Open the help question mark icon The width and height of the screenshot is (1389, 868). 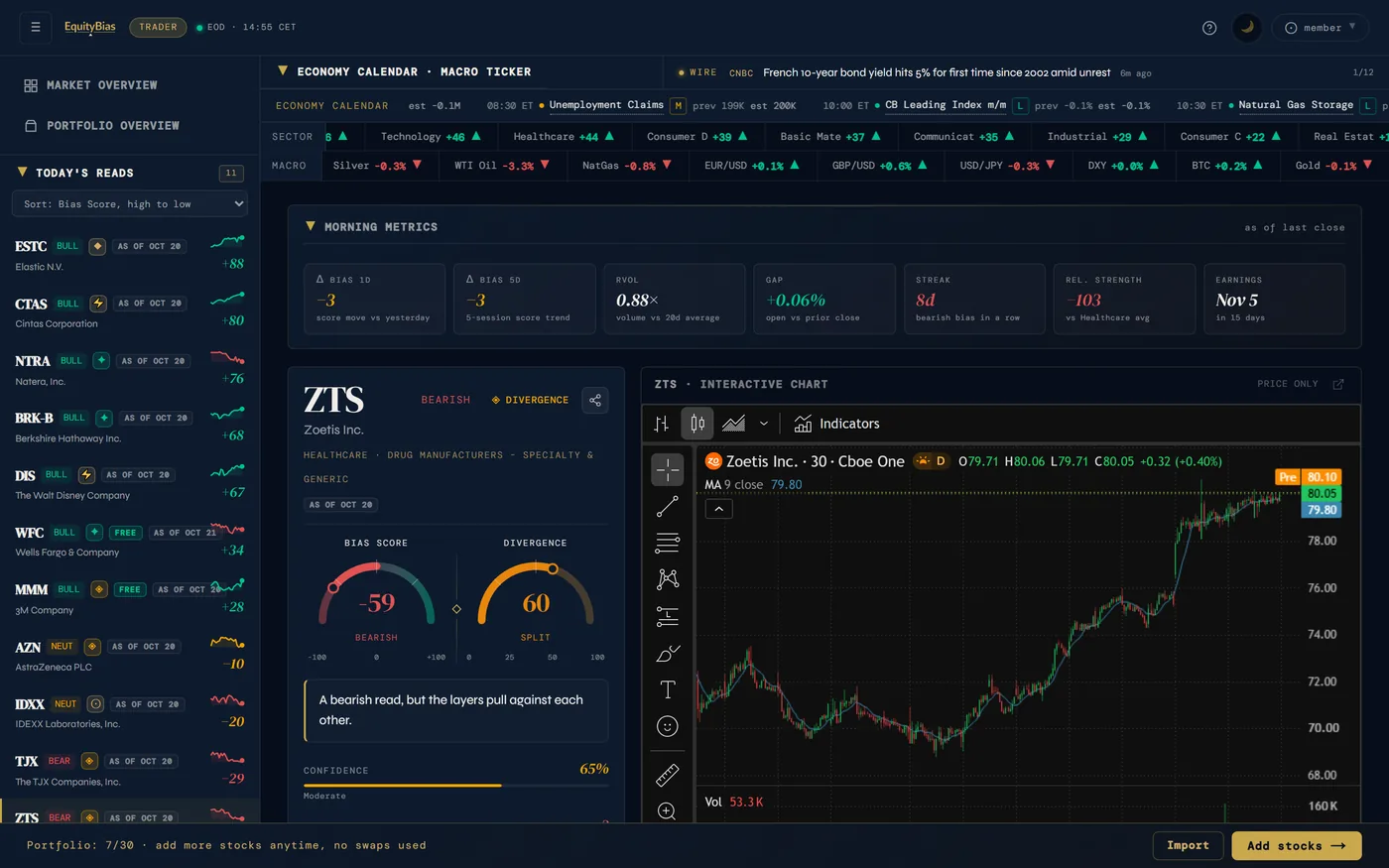[1208, 28]
